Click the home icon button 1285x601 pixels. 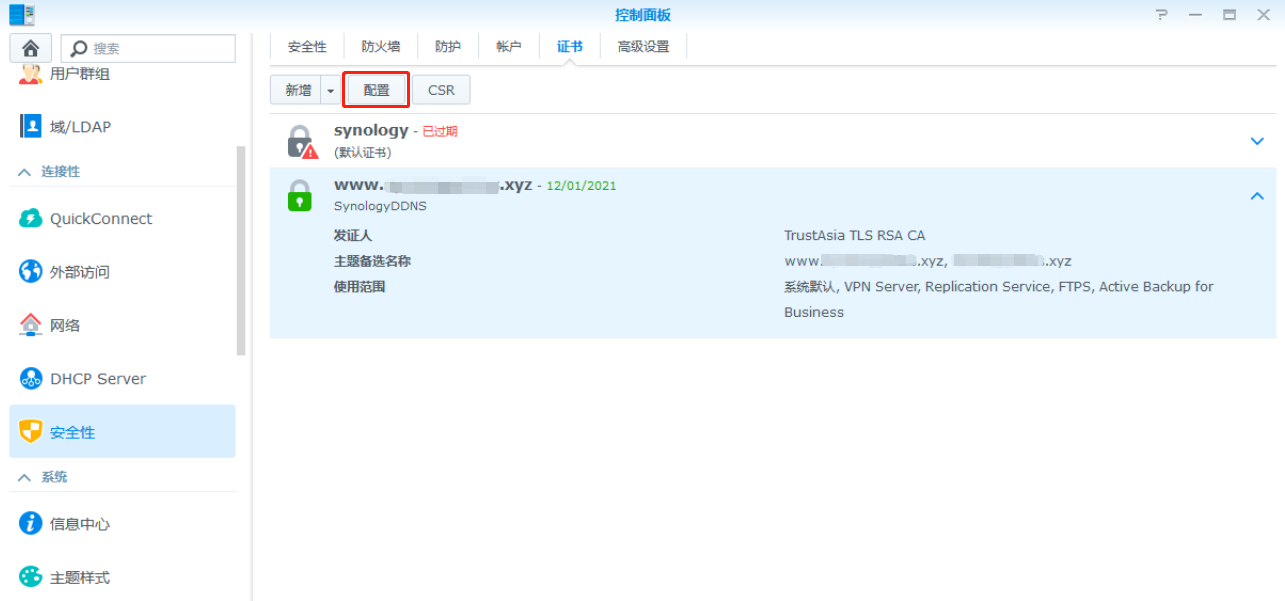coord(30,48)
